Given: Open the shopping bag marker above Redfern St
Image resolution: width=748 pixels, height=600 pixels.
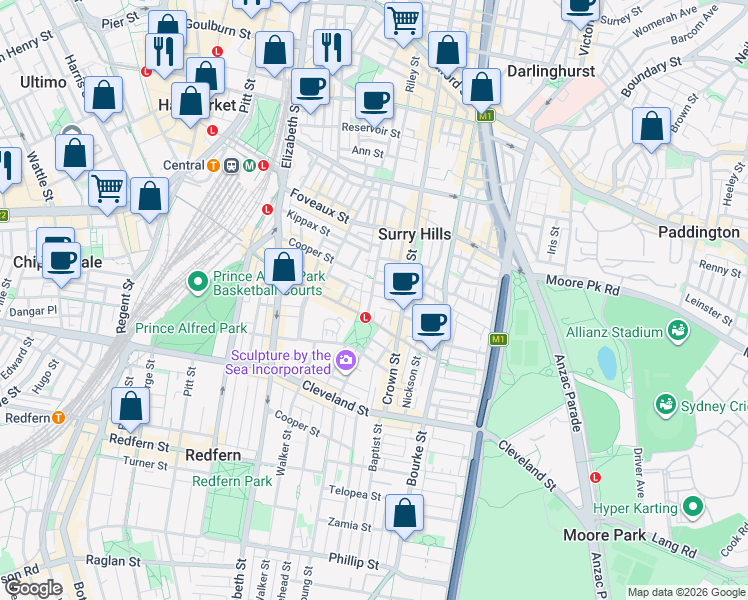Looking at the screenshot, I should click(x=131, y=407).
